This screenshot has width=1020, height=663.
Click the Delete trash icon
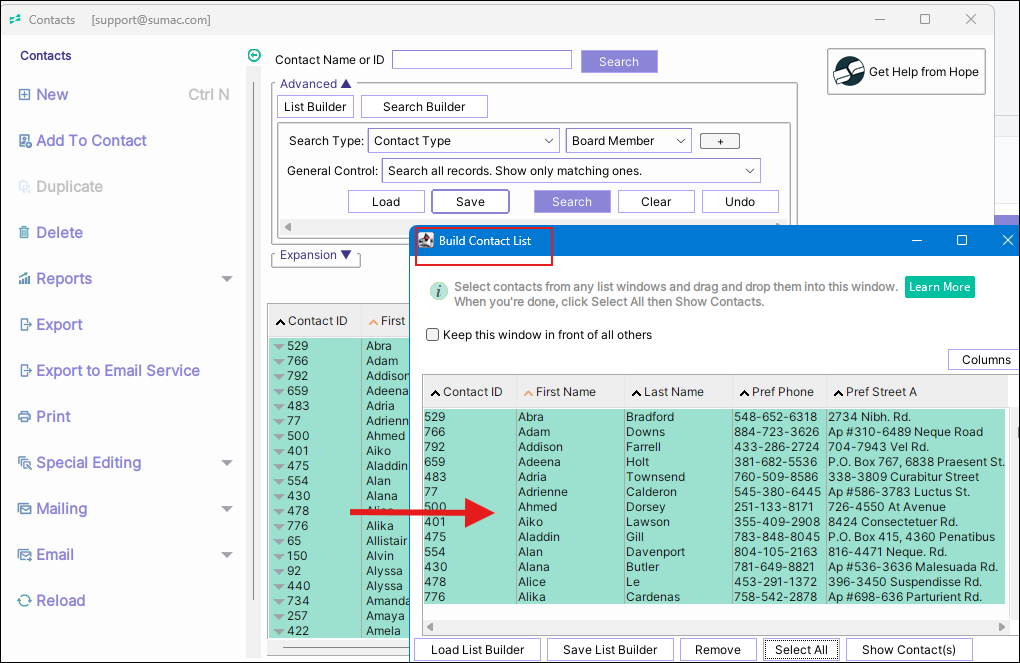coord(24,233)
